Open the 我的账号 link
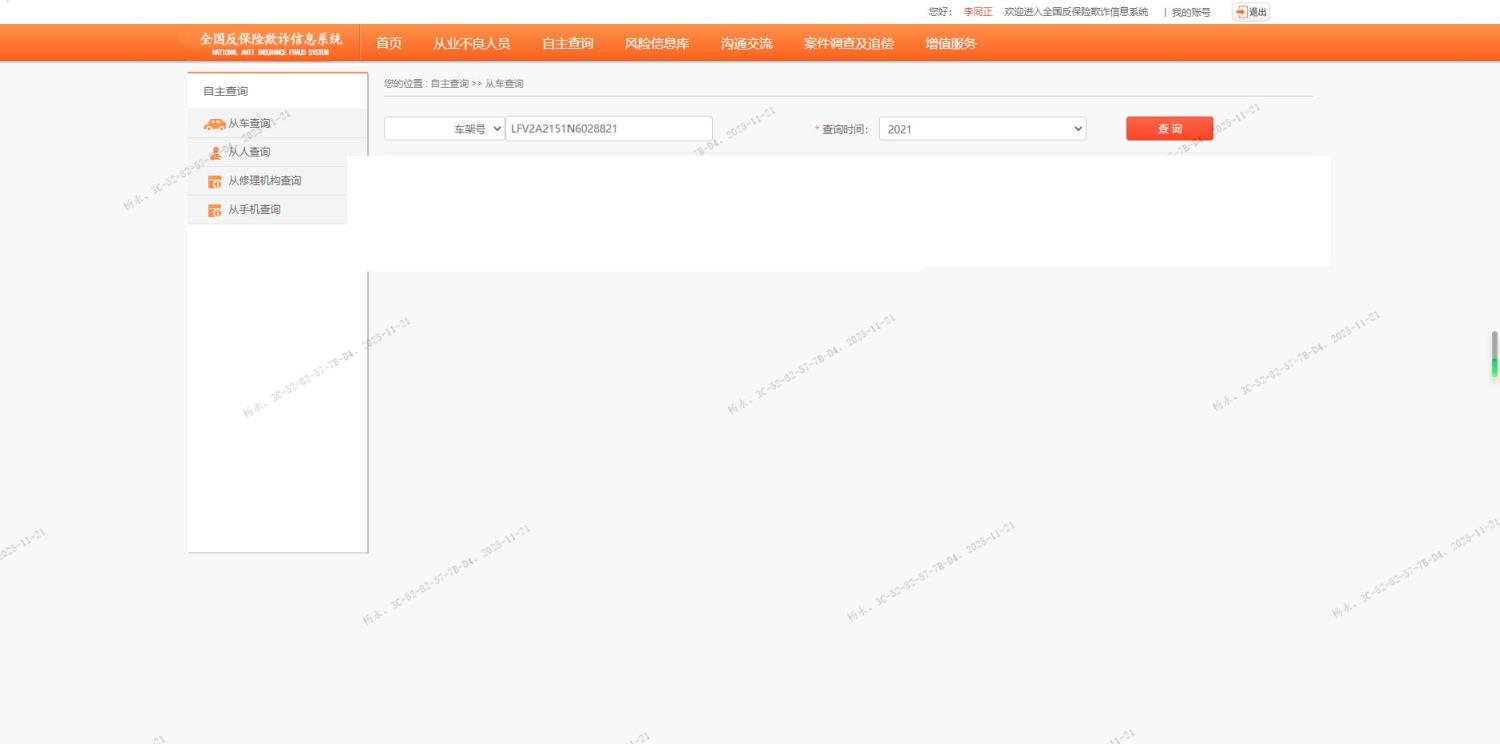The height and width of the screenshot is (744, 1500). coord(1191,13)
